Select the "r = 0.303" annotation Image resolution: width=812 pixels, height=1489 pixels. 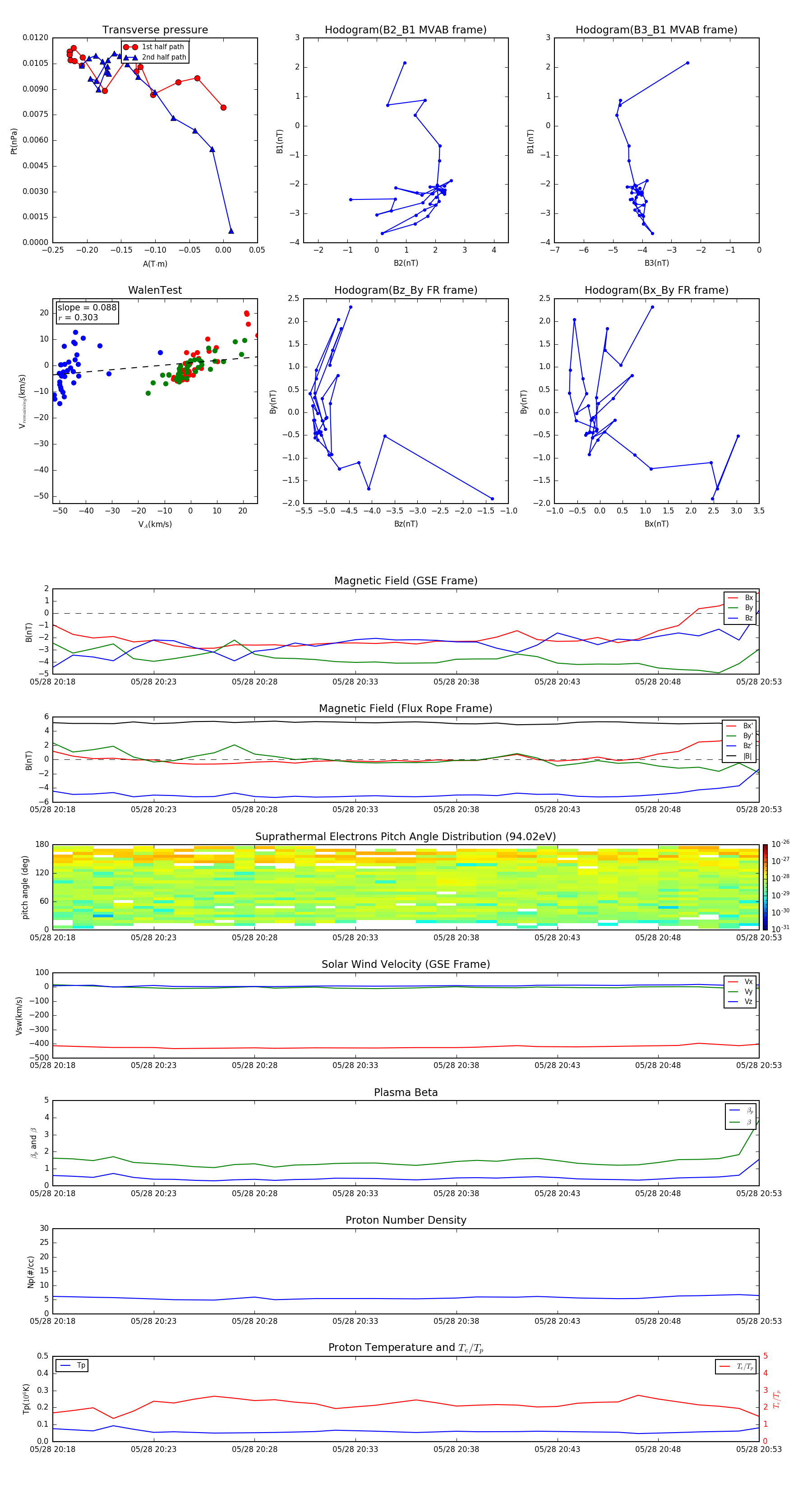pyautogui.click(x=78, y=317)
